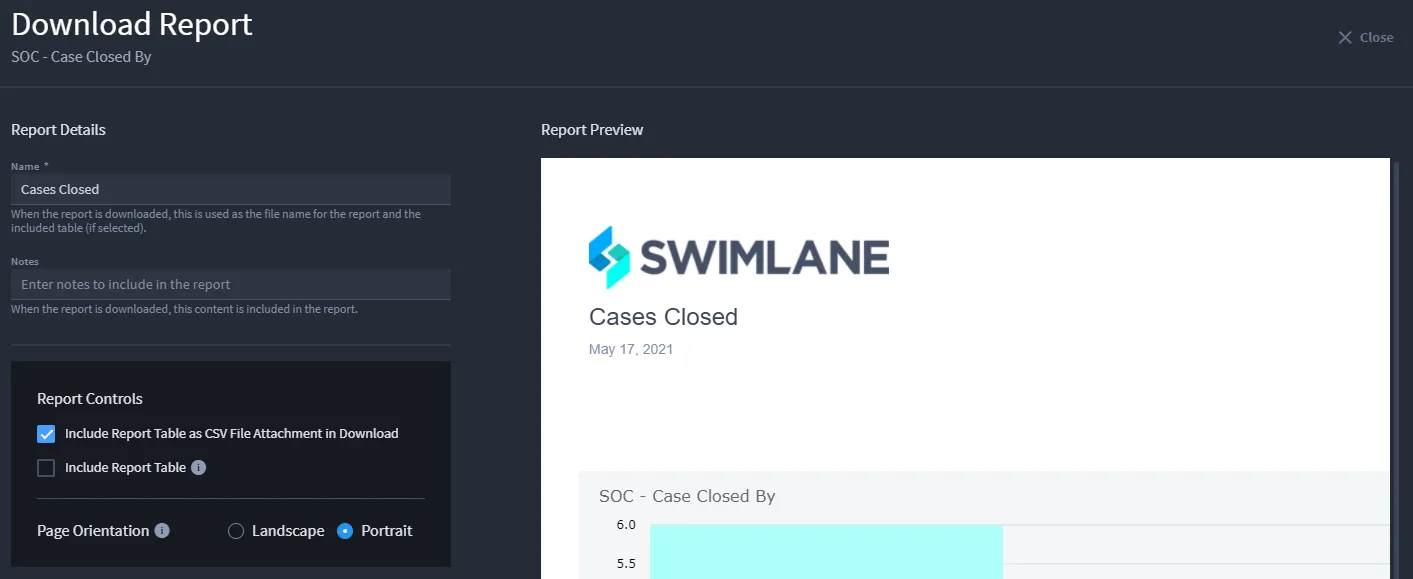This screenshot has height=579, width=1413.
Task: Click the SOC - Case Closed By subtitle under Download Report
Action: tap(81, 57)
